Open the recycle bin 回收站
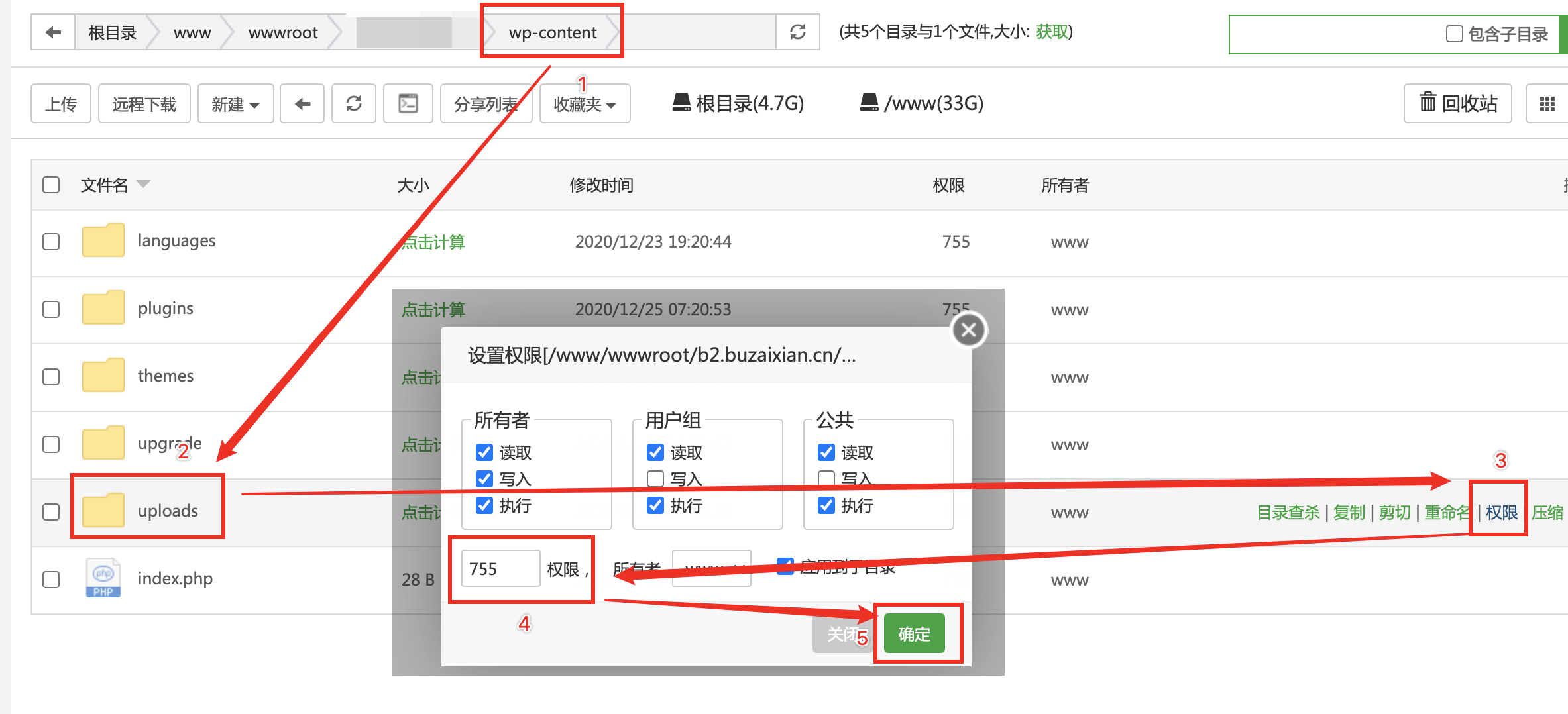 (1458, 103)
